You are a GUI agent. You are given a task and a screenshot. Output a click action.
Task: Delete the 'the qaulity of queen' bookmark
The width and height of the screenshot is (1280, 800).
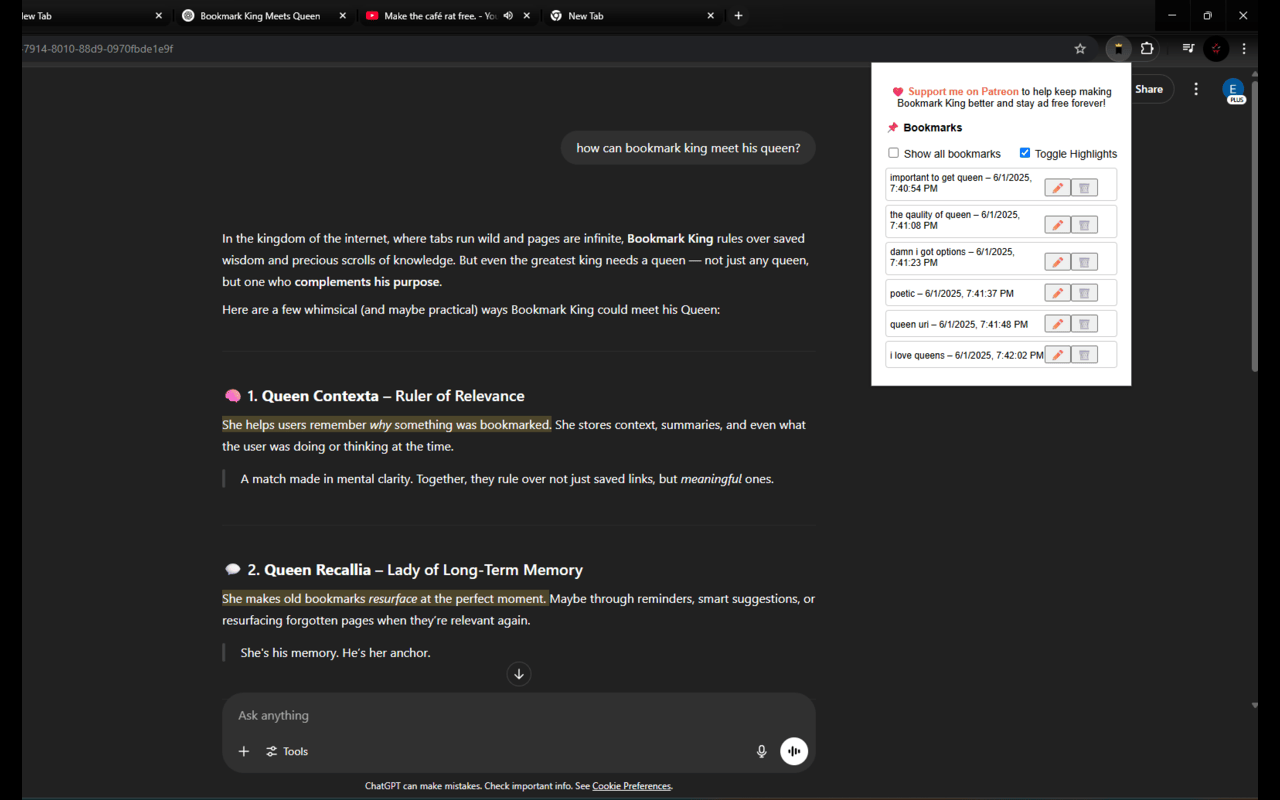(1084, 225)
